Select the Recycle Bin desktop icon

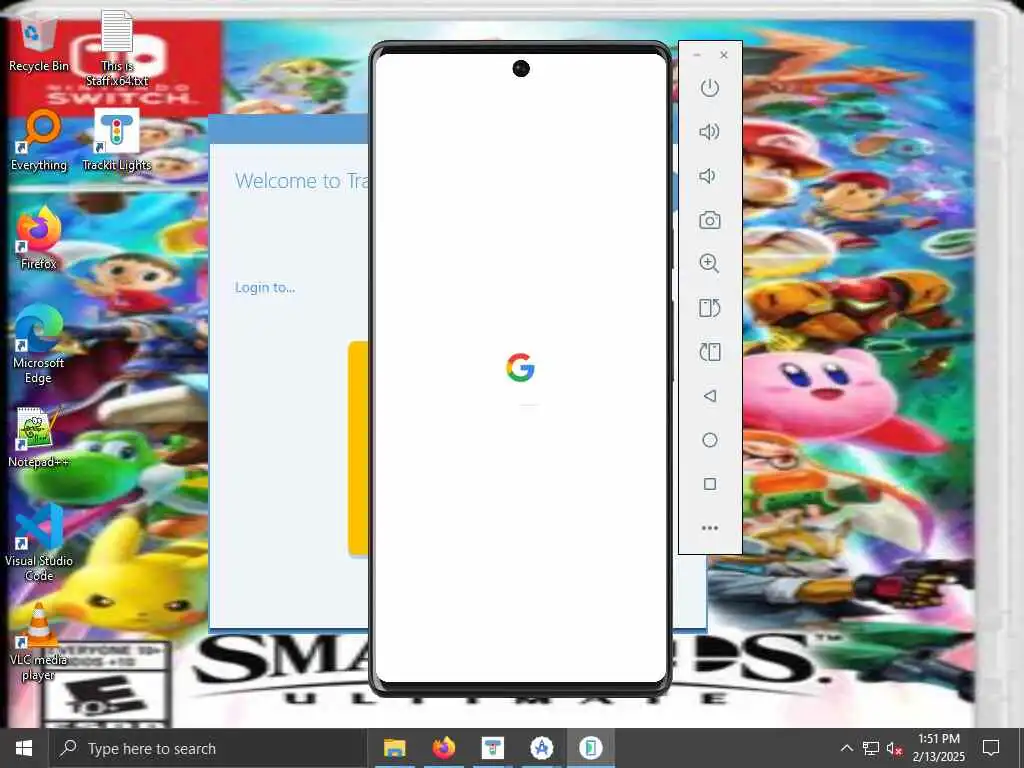pos(39,44)
